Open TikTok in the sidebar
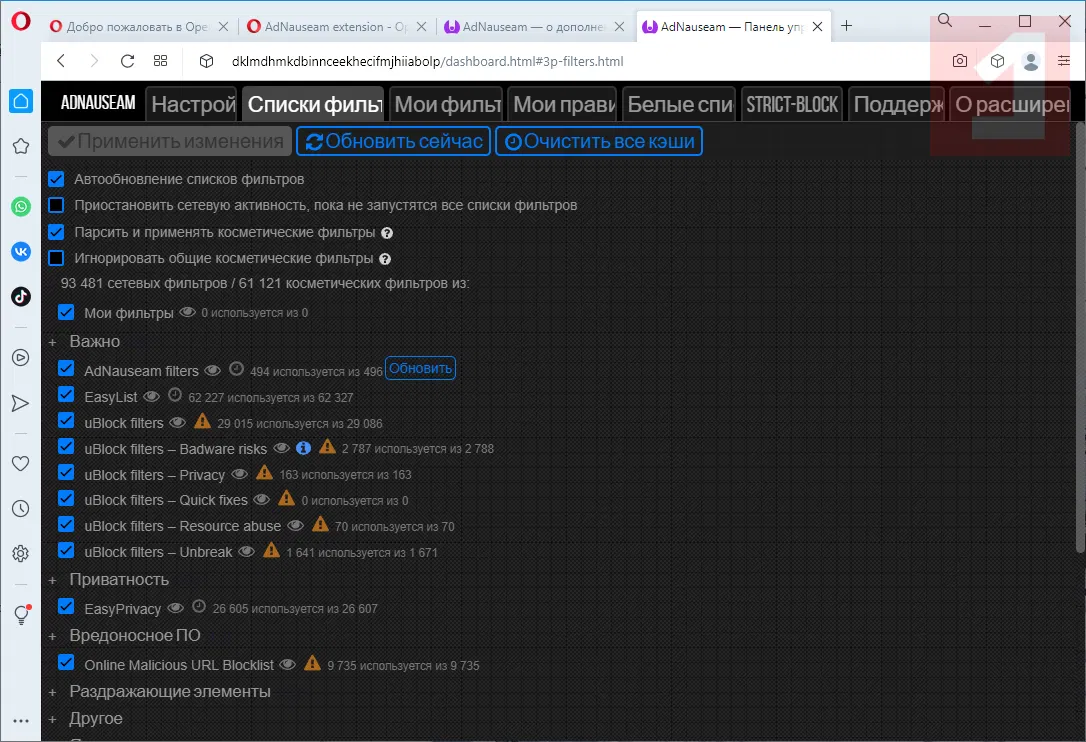The image size is (1086, 742). 21,297
